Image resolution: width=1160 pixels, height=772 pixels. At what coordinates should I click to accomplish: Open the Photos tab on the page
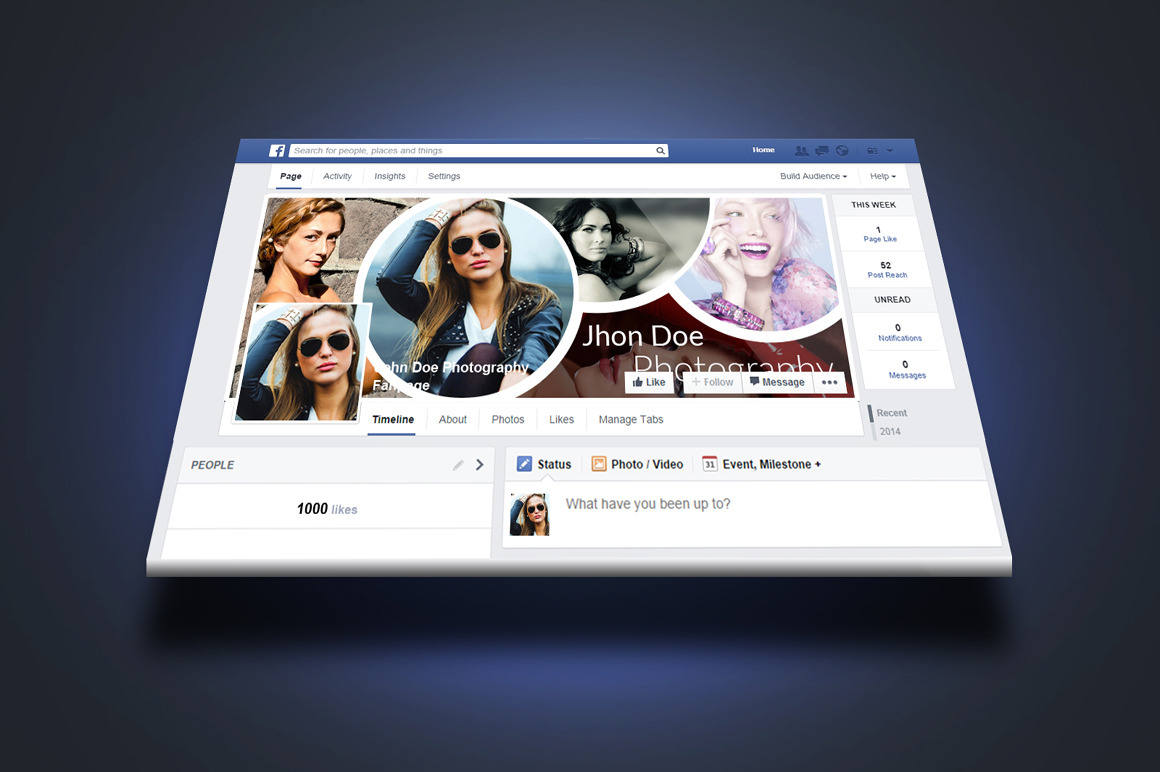click(508, 420)
